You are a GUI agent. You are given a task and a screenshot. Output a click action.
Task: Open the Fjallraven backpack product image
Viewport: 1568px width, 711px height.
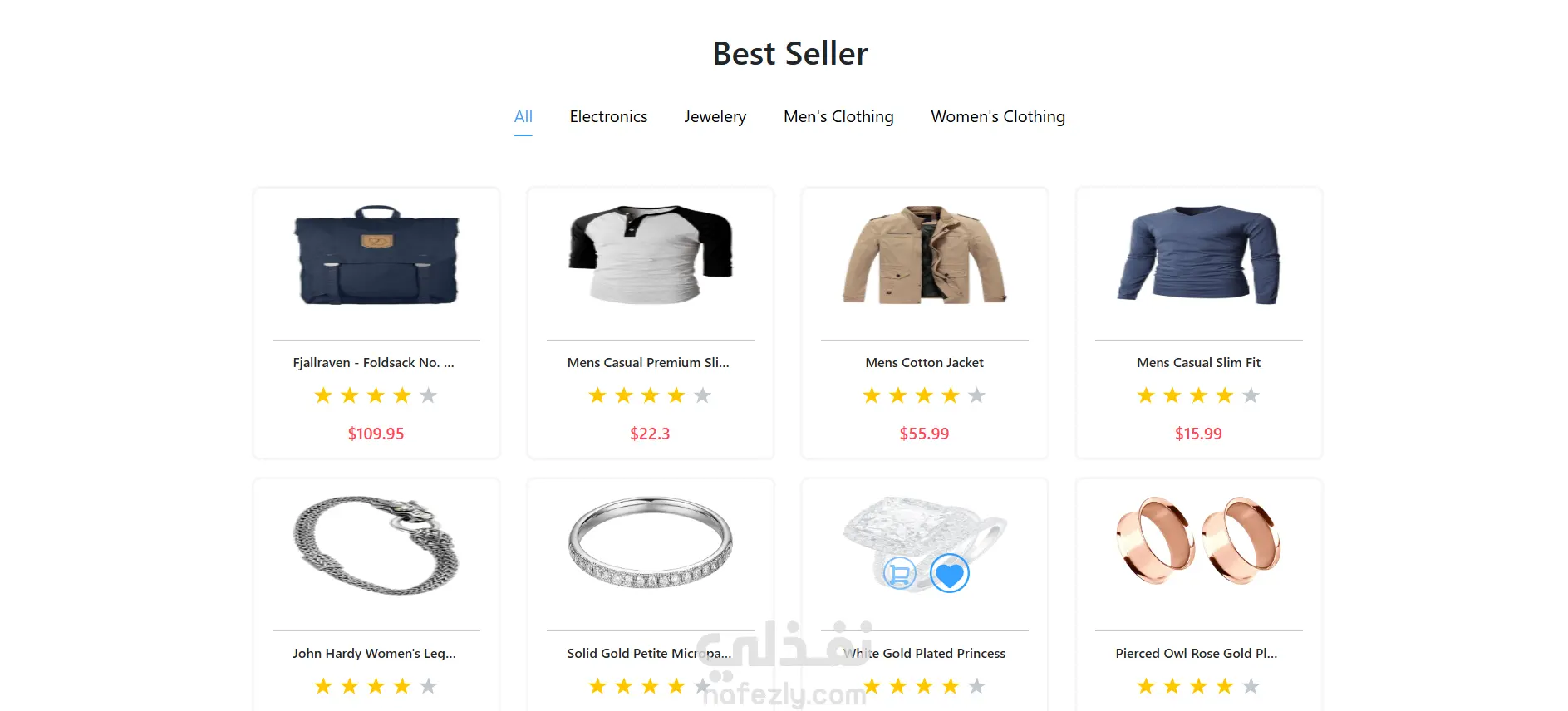(x=376, y=255)
